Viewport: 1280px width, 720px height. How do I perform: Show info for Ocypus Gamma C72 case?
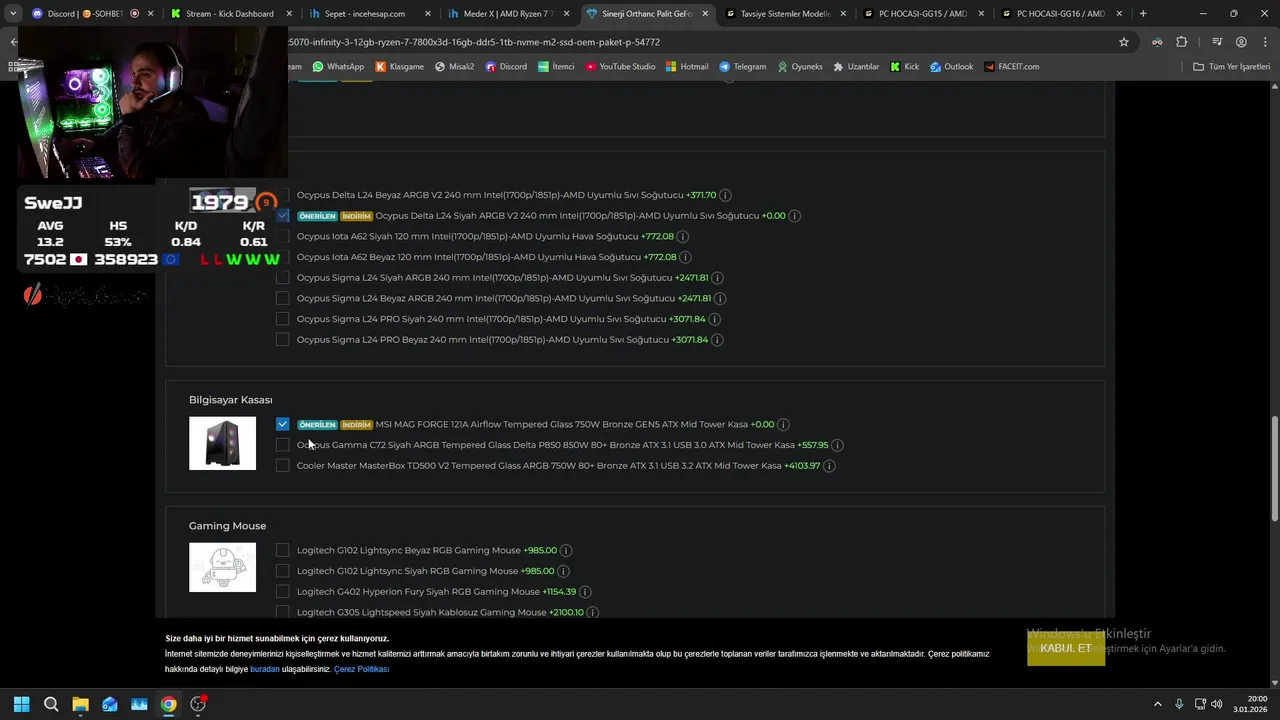[x=837, y=445]
